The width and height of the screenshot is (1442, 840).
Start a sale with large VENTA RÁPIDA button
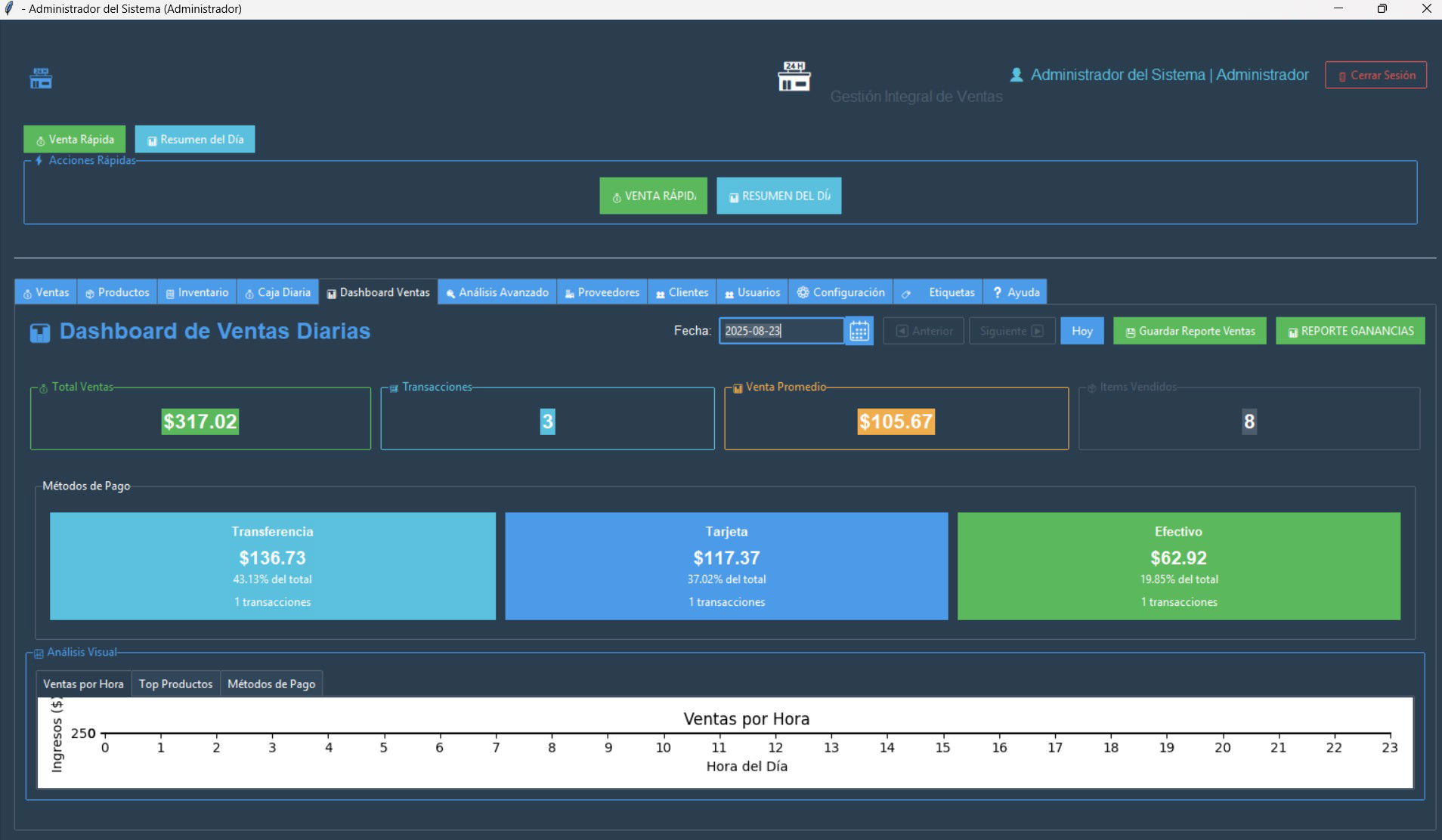(x=653, y=196)
